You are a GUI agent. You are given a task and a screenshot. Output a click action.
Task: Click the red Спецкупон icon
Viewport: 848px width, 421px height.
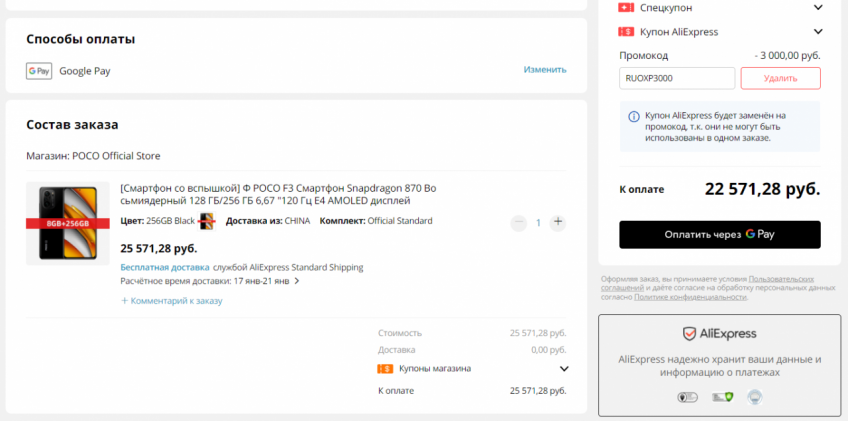[x=627, y=7]
